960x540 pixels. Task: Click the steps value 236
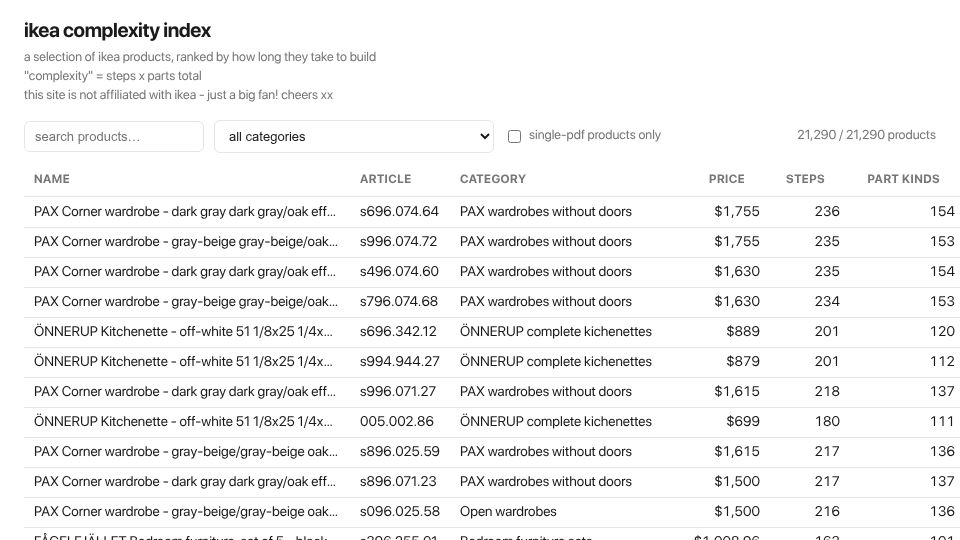827,211
